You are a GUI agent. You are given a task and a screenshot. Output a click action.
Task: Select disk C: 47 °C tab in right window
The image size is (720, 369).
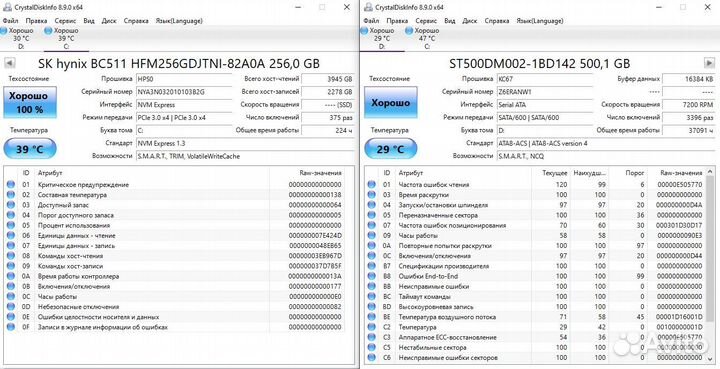click(427, 39)
